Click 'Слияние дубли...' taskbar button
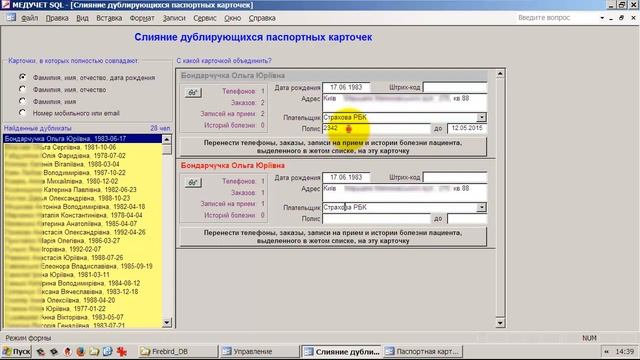Viewport: 640px width, 360px height. [x=342, y=351]
